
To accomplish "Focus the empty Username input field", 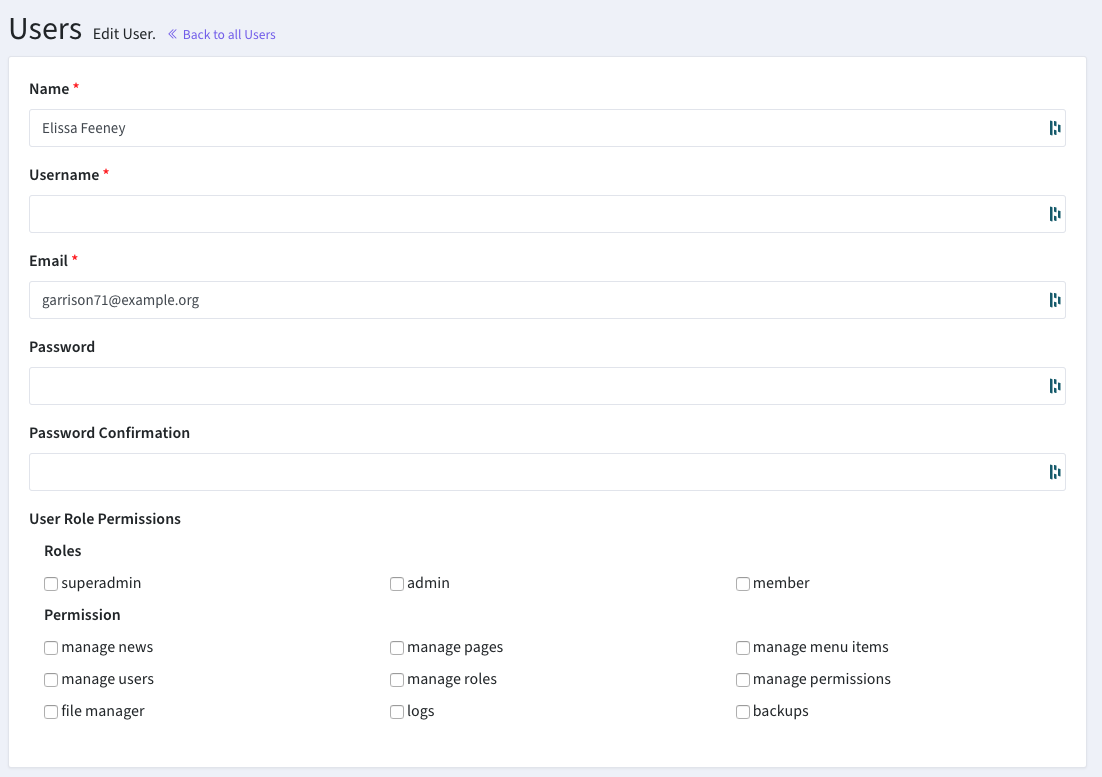I will [547, 214].
